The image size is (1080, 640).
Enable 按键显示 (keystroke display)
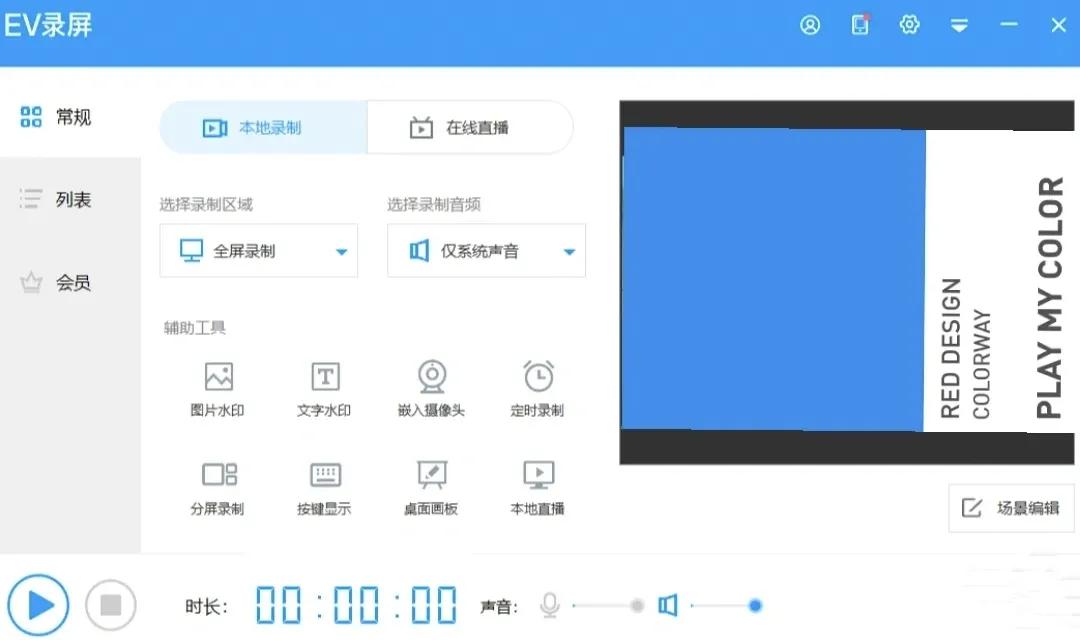point(324,488)
